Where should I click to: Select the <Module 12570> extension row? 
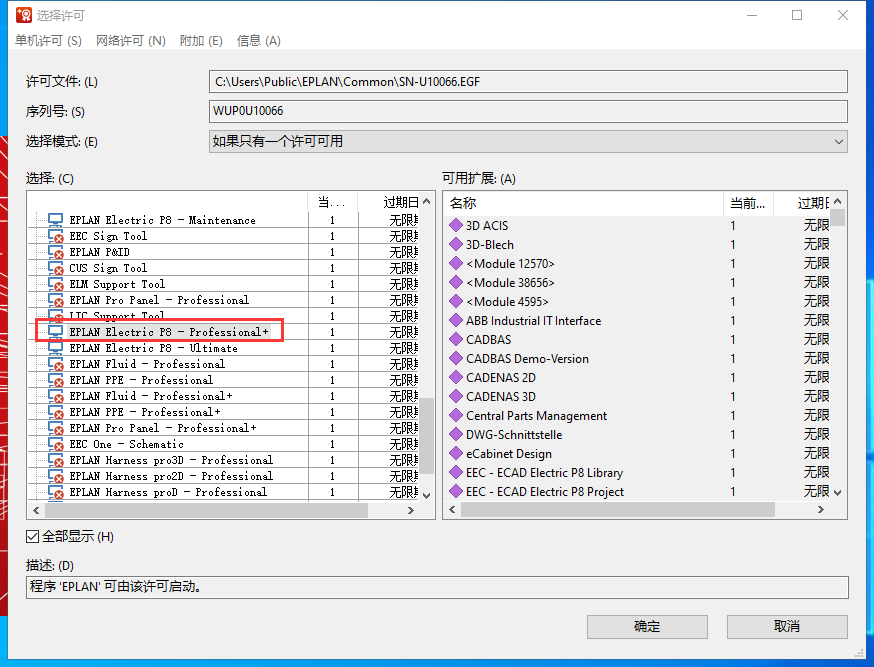(x=637, y=264)
